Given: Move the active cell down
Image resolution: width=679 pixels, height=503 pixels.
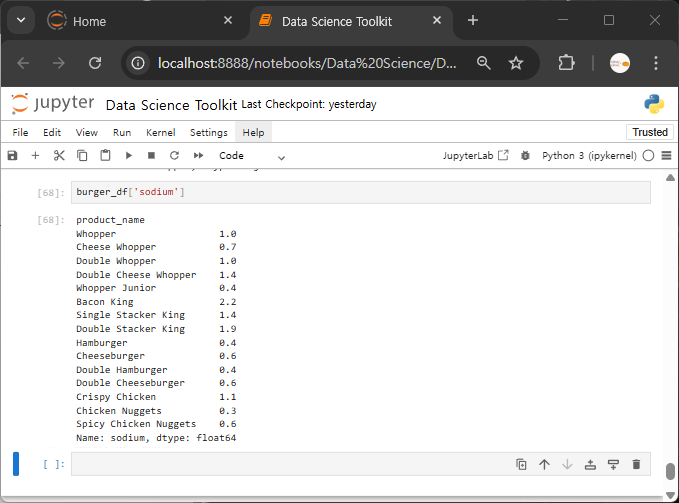Looking at the screenshot, I should click(x=567, y=464).
